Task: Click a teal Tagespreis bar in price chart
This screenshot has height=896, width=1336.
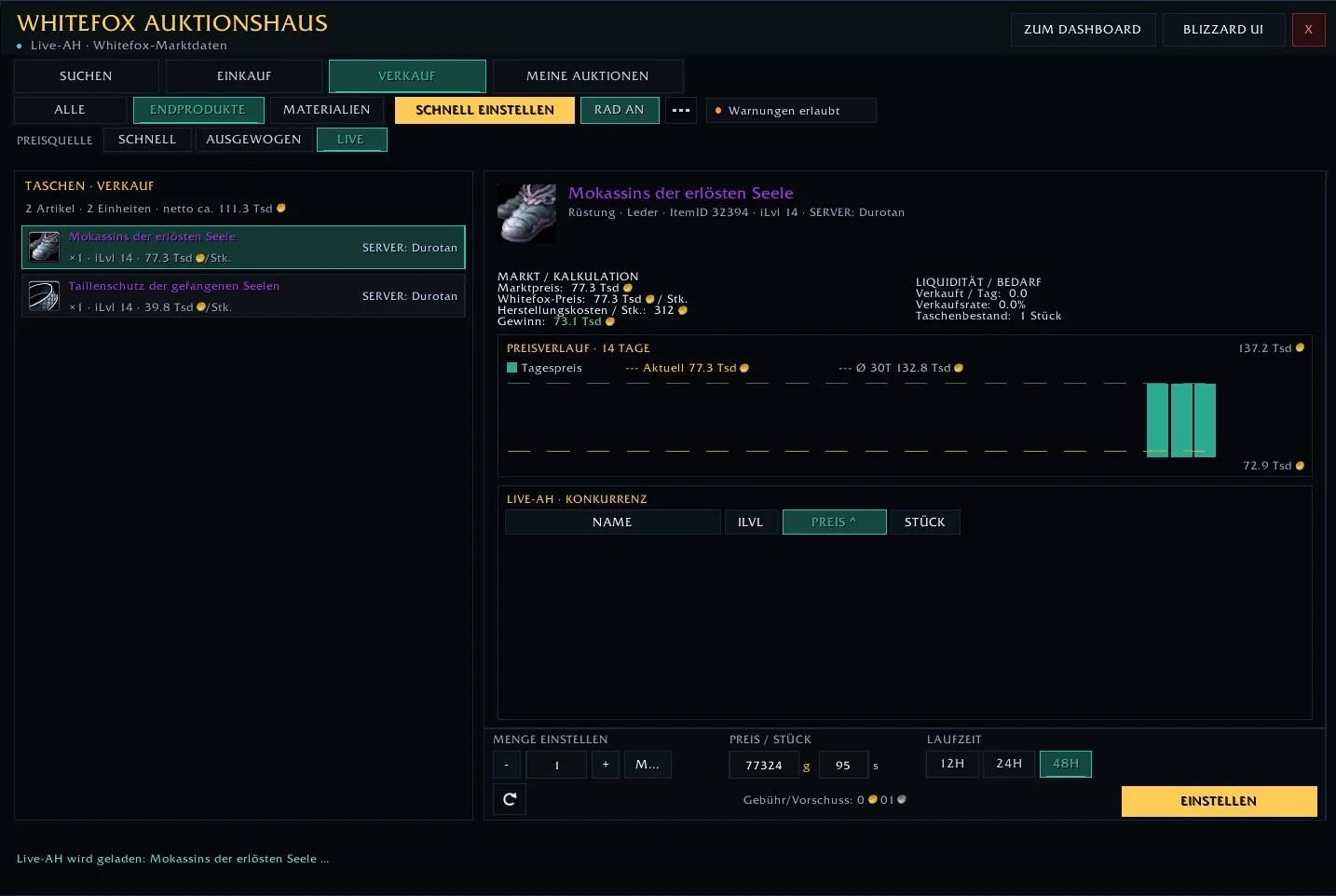Action: (x=1180, y=419)
